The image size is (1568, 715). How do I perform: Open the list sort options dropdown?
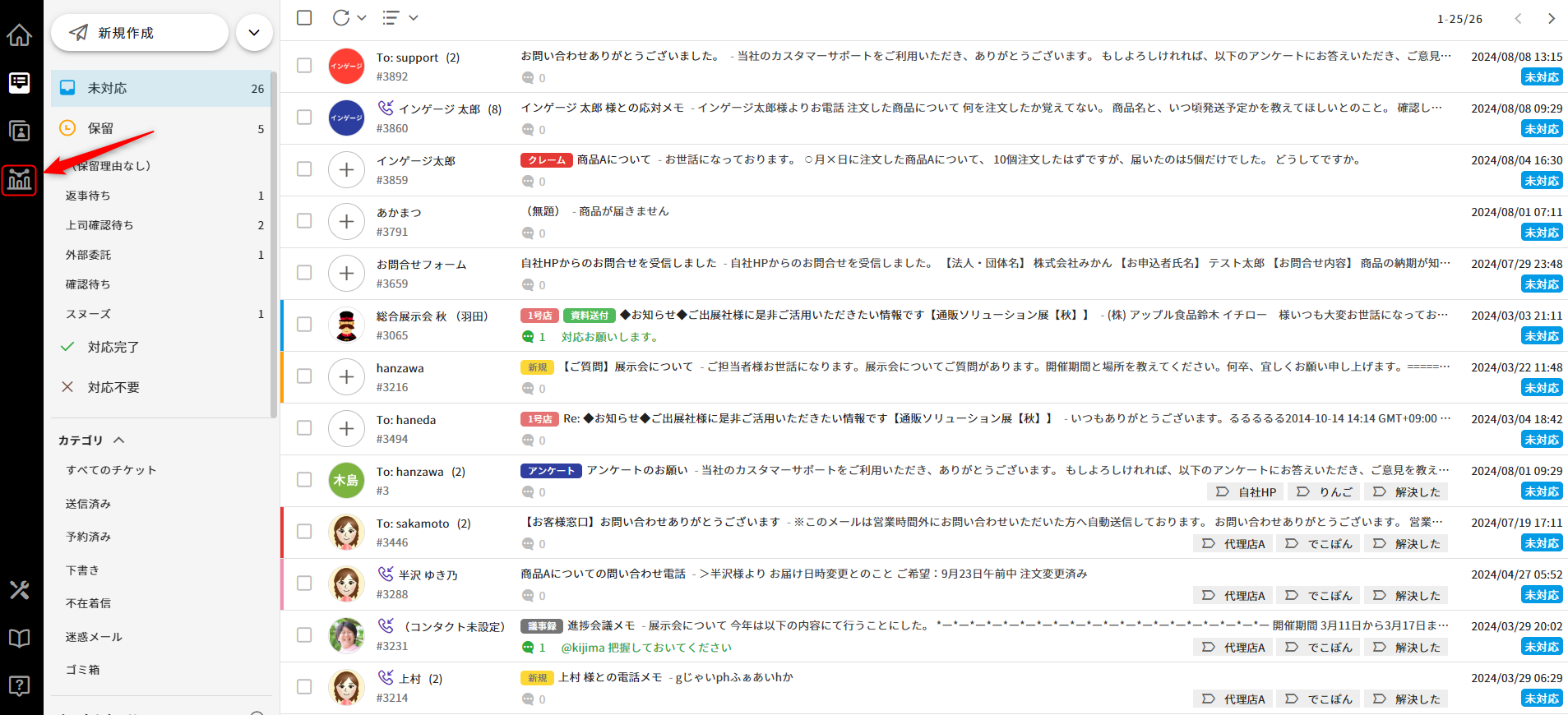pyautogui.click(x=400, y=17)
